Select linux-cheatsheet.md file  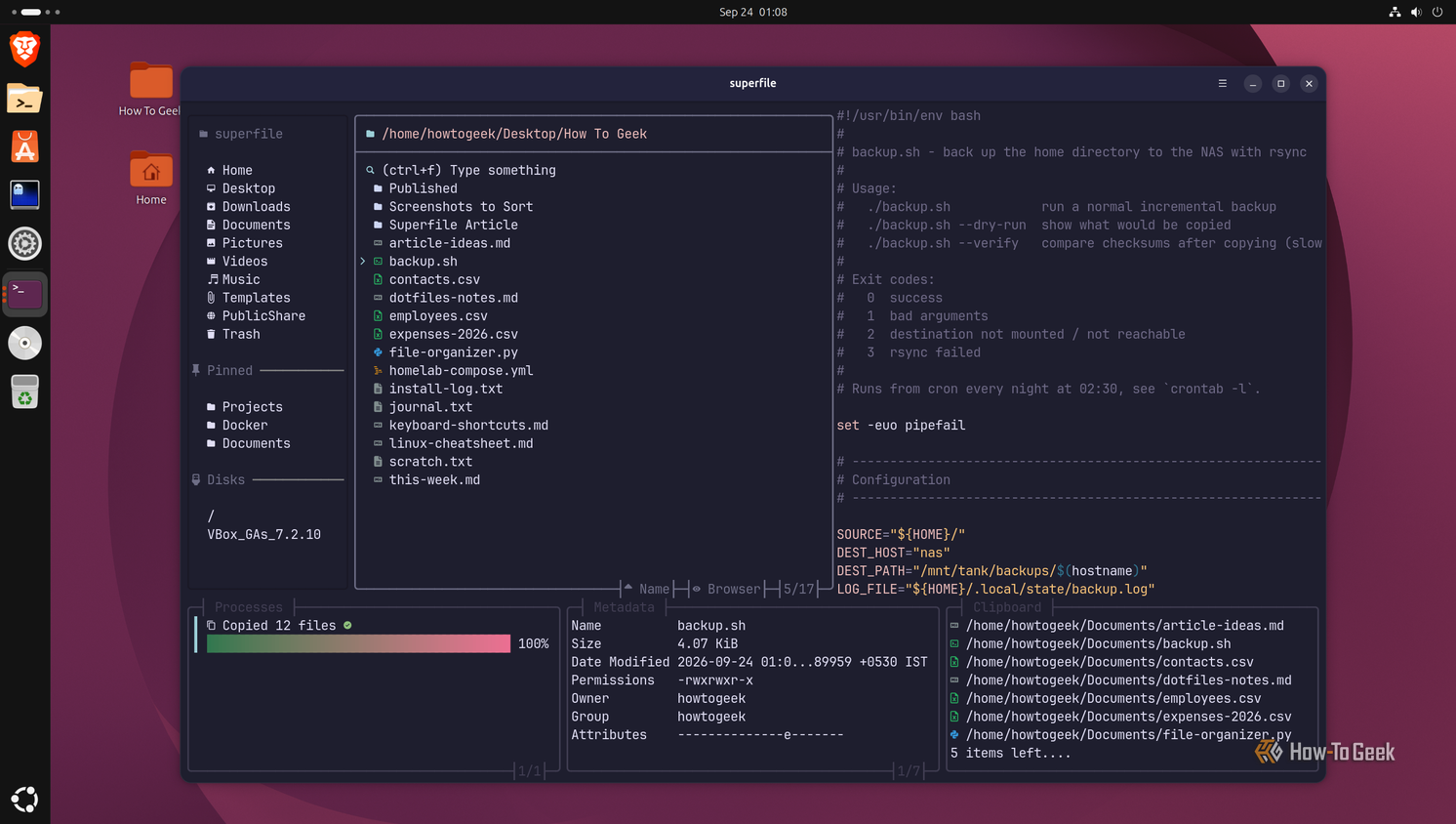pyautogui.click(x=461, y=443)
